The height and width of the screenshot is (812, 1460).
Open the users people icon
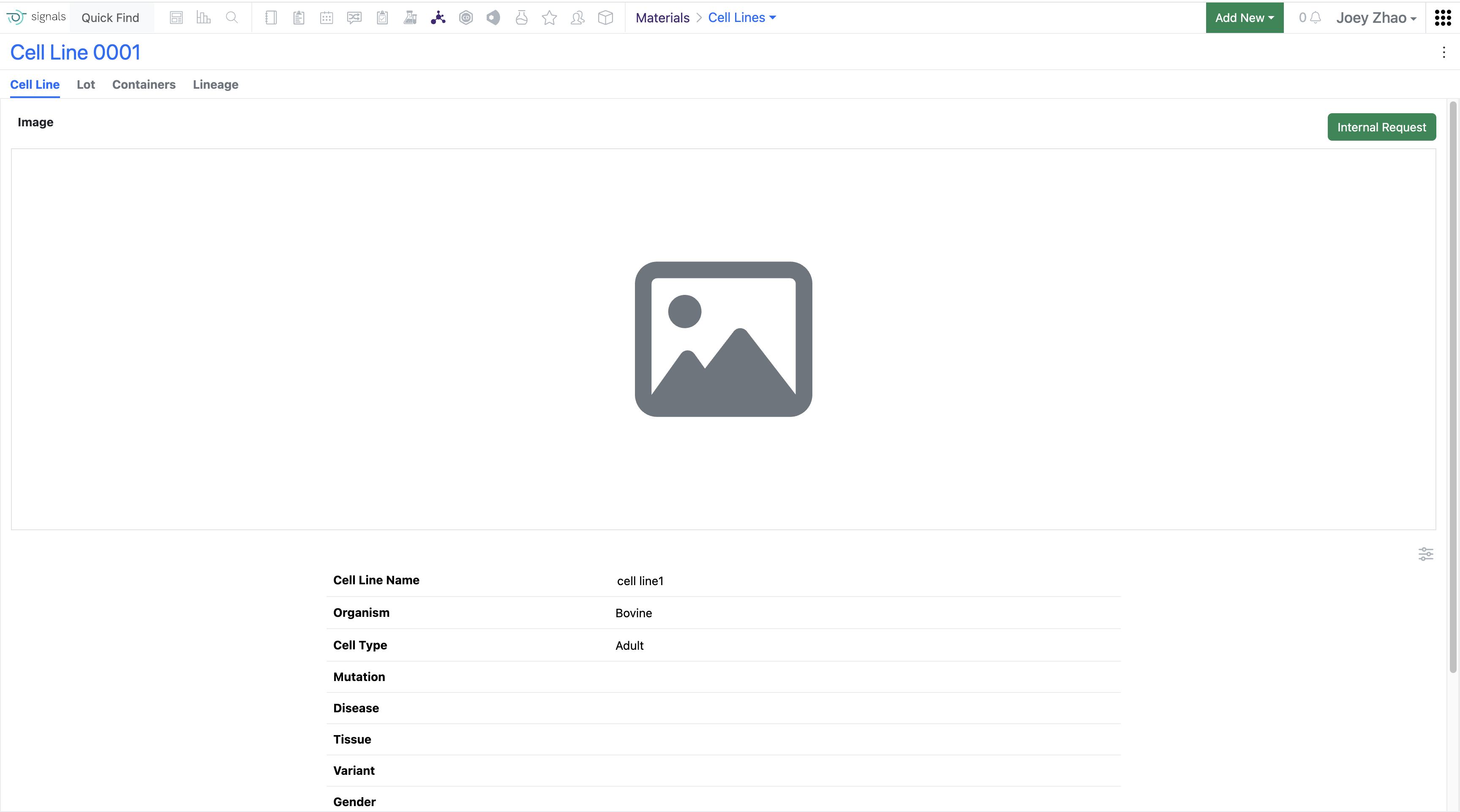[577, 18]
